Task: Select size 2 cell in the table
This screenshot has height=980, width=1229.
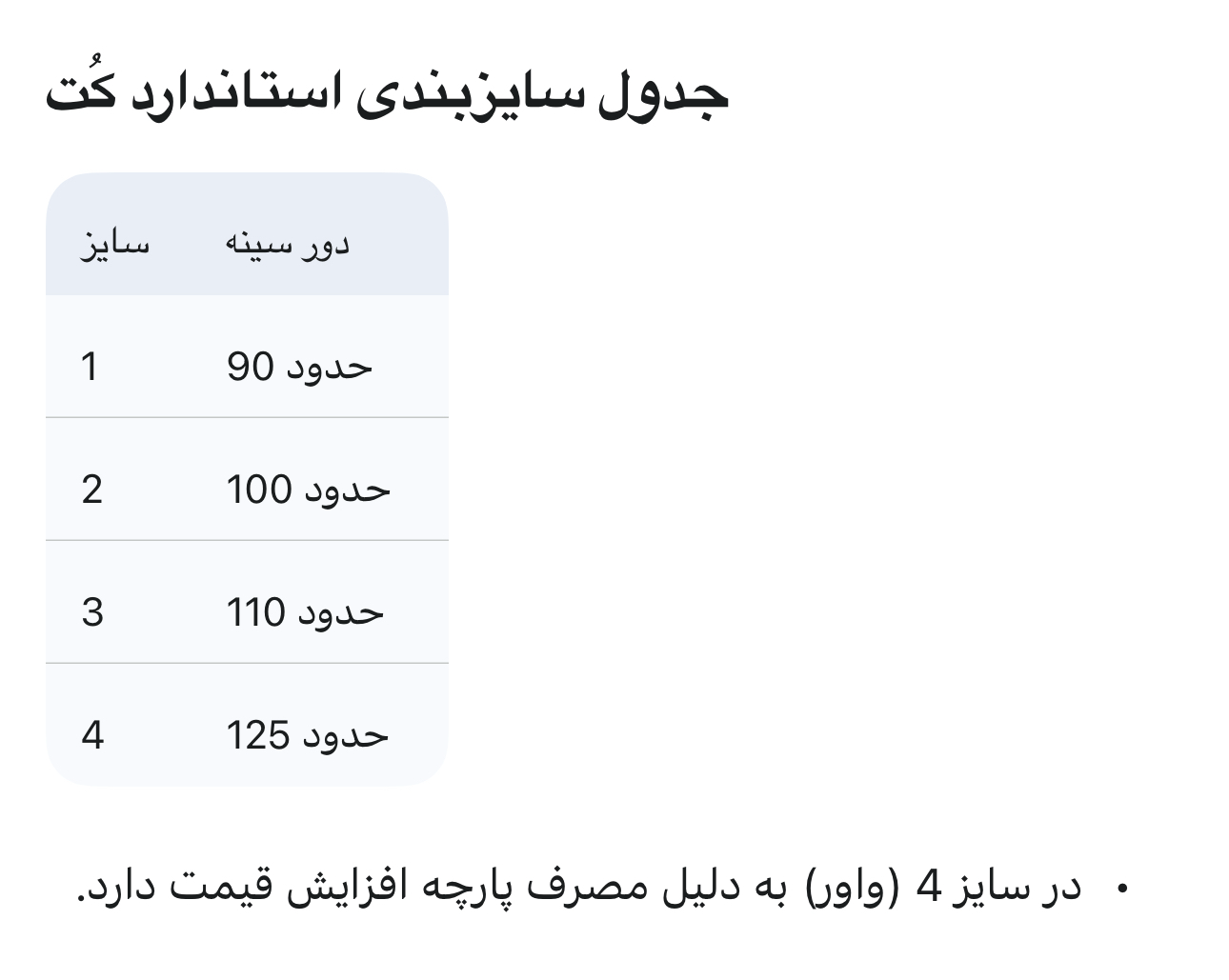Action: pyautogui.click(x=91, y=490)
